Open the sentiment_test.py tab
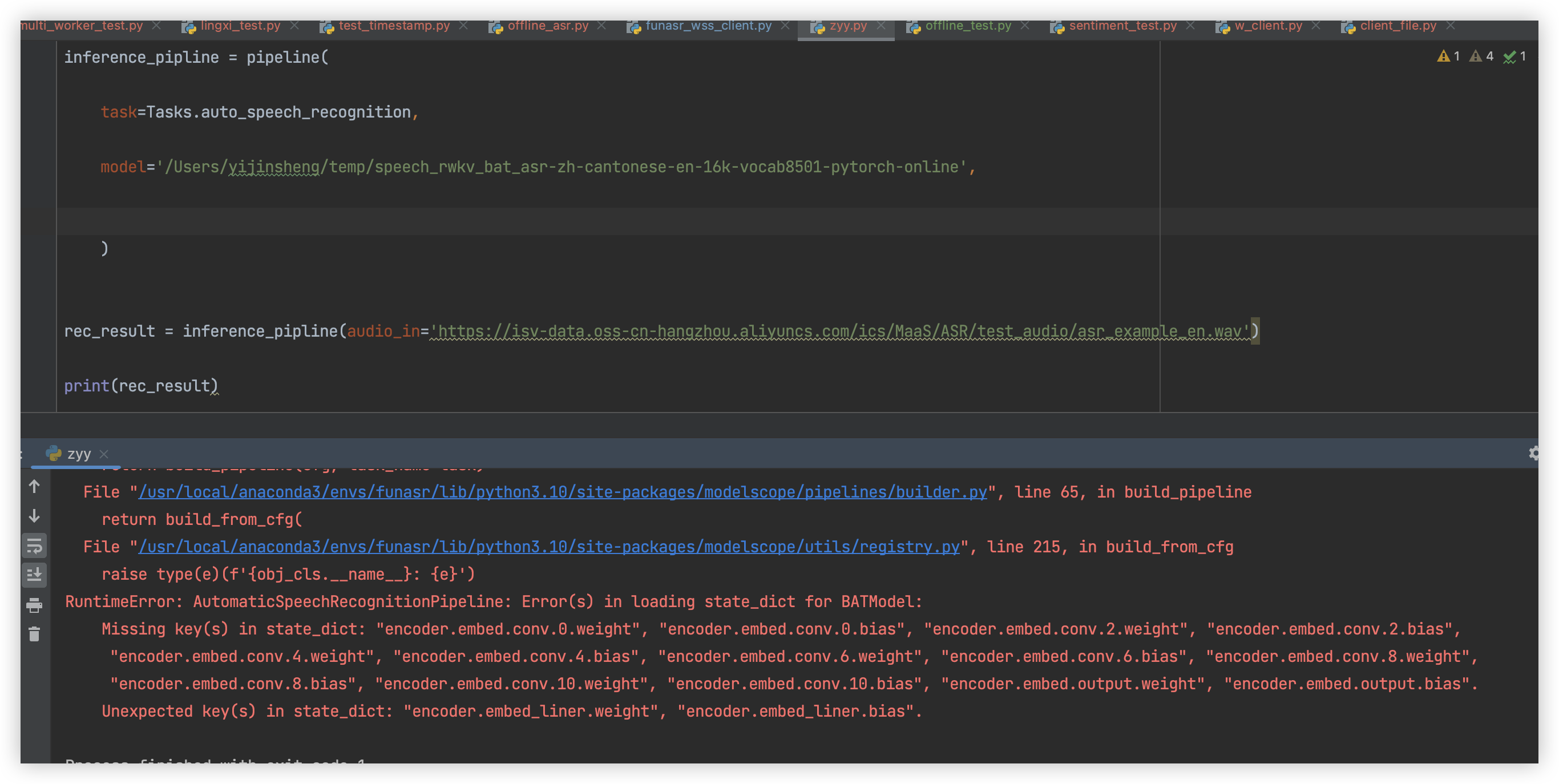 click(1113, 26)
